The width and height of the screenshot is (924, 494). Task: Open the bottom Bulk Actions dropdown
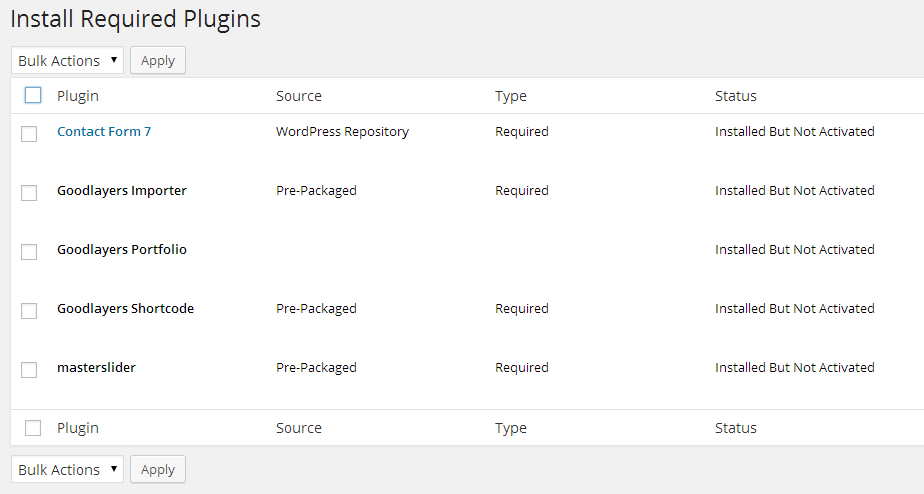pos(68,469)
